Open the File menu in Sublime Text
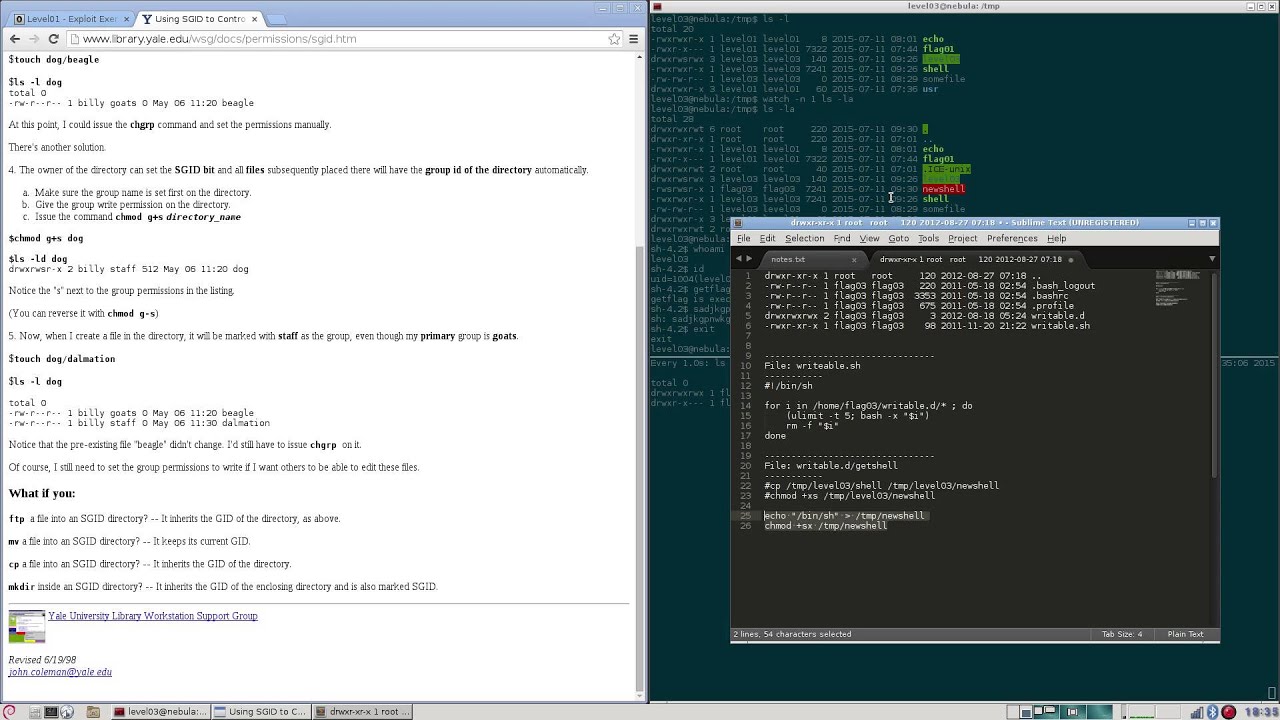Screen dimensions: 1280x720 click(x=743, y=238)
